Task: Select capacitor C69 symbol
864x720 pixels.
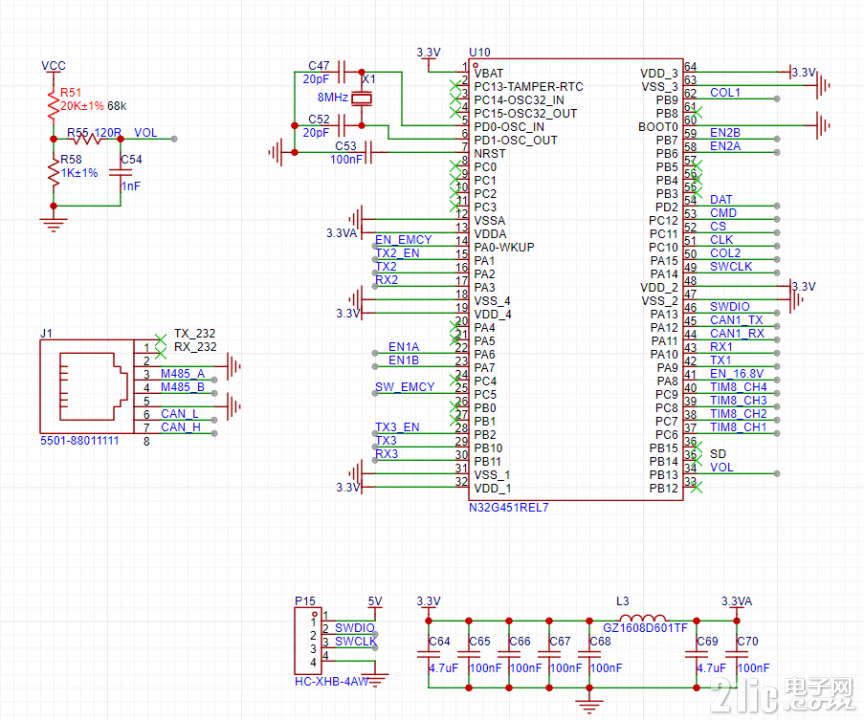Action: click(x=696, y=654)
